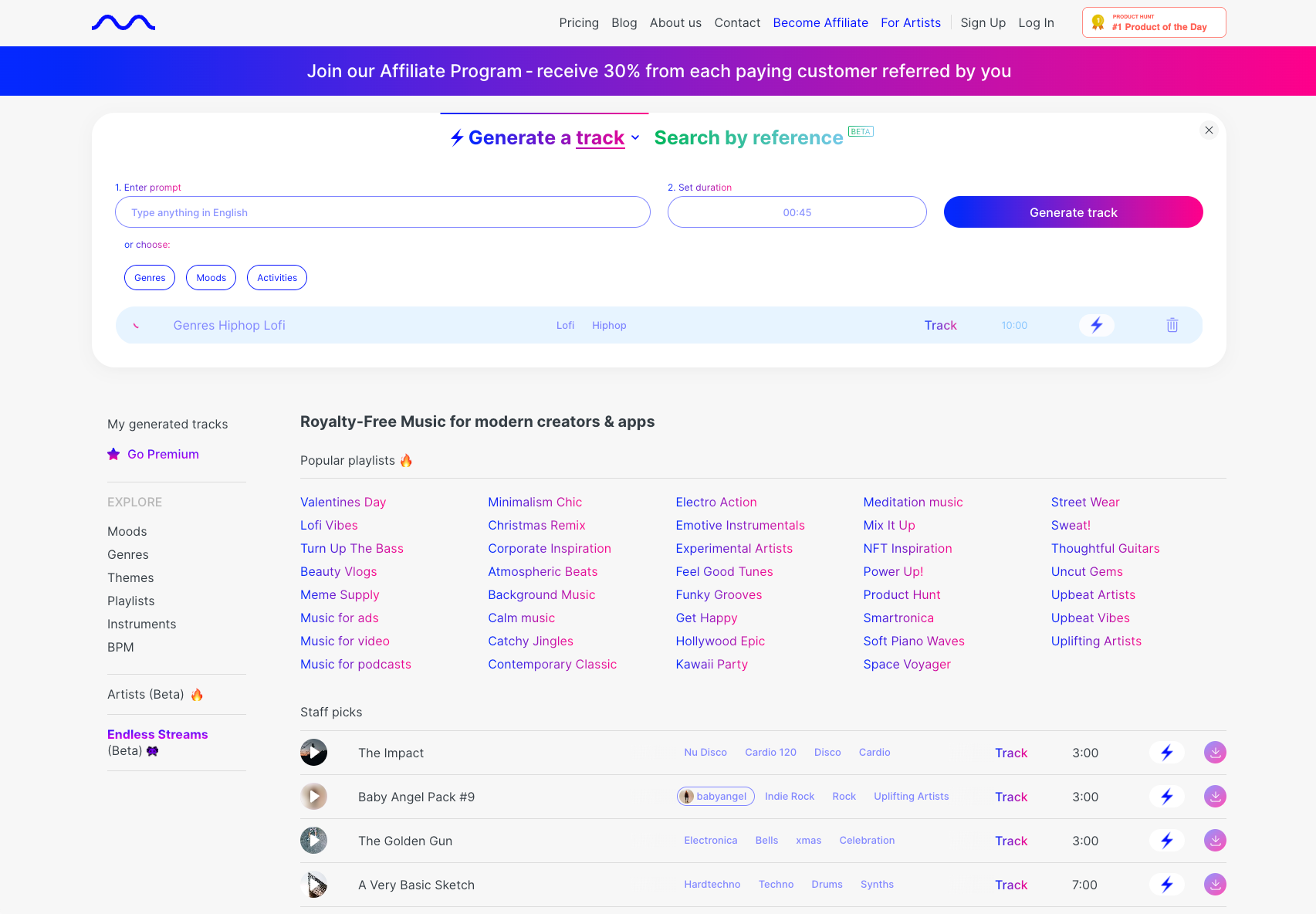Click the Hardtechno tag
The image size is (1316, 914).
point(712,884)
